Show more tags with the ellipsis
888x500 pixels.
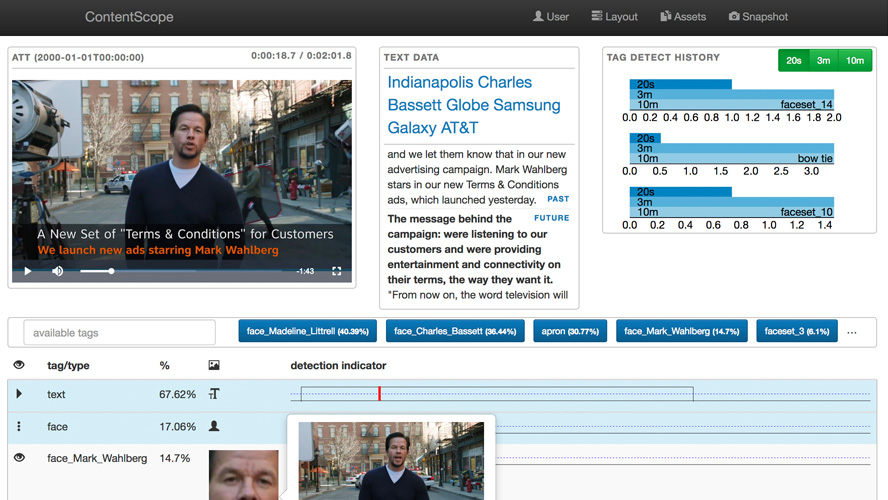click(x=852, y=331)
